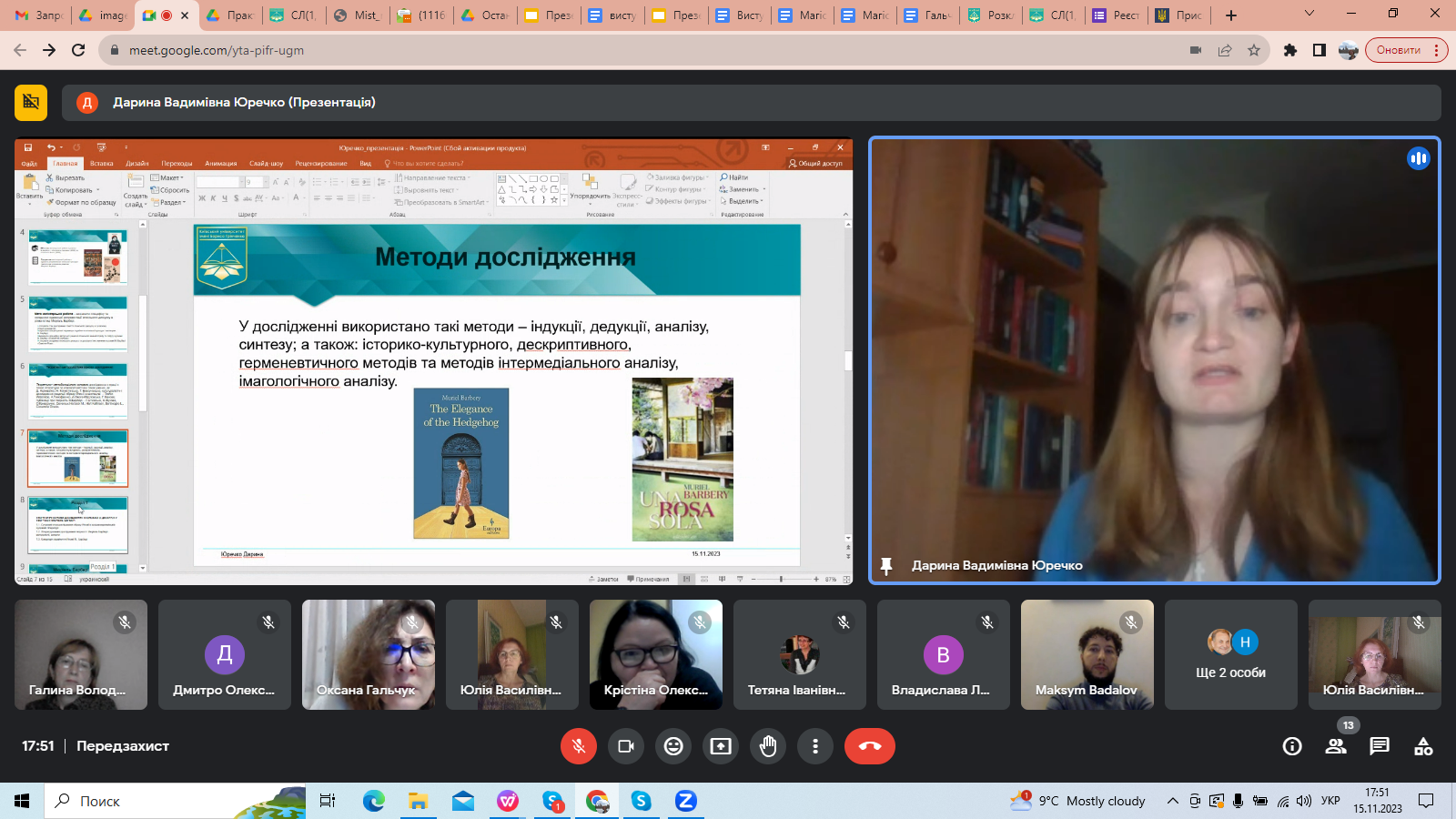Viewport: 1456px width, 819px height.
Task: Open the browser tab search dropdown
Action: tap(1309, 15)
